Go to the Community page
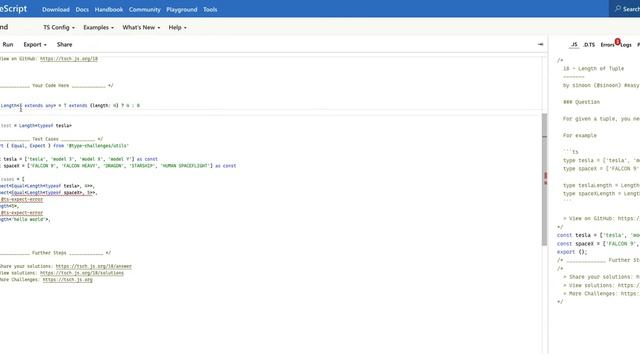640x360 pixels. click(x=144, y=9)
